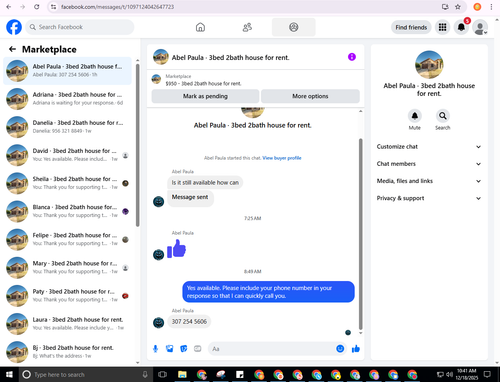The width and height of the screenshot is (500, 382).
Task: Click the browser address bar URL
Action: tap(117, 7)
